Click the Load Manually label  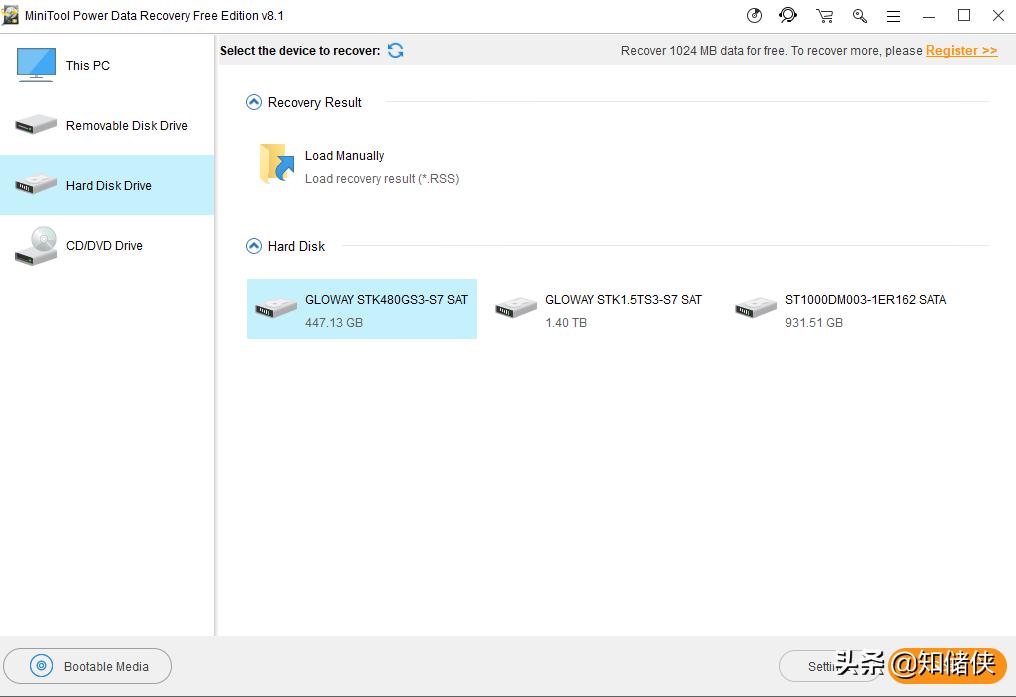pos(344,155)
